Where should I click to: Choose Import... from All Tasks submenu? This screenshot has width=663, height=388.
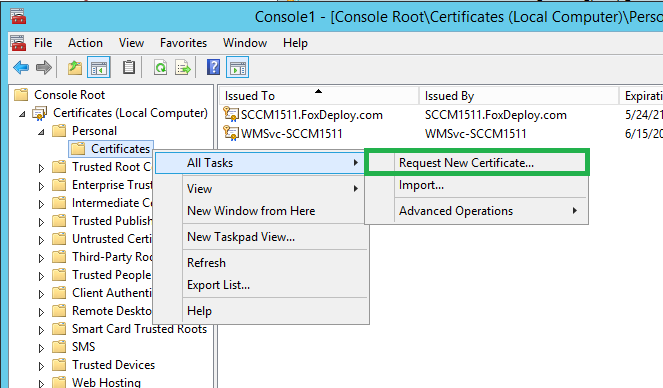tap(477, 185)
